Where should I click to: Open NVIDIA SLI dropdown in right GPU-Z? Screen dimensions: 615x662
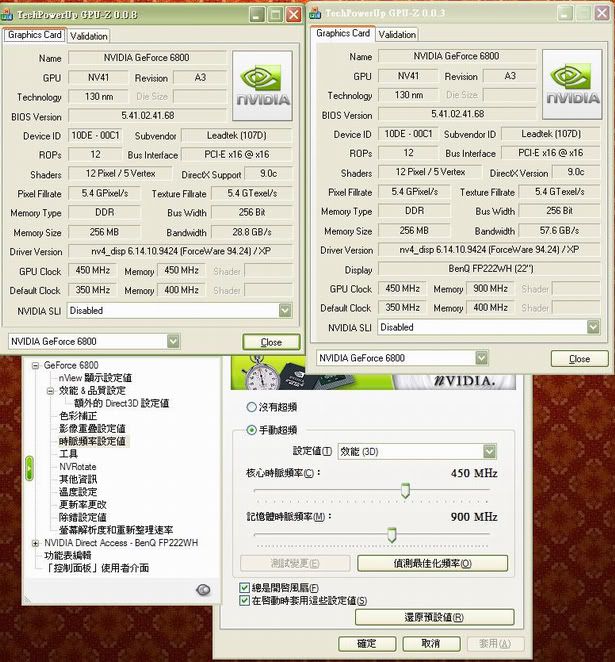point(593,327)
